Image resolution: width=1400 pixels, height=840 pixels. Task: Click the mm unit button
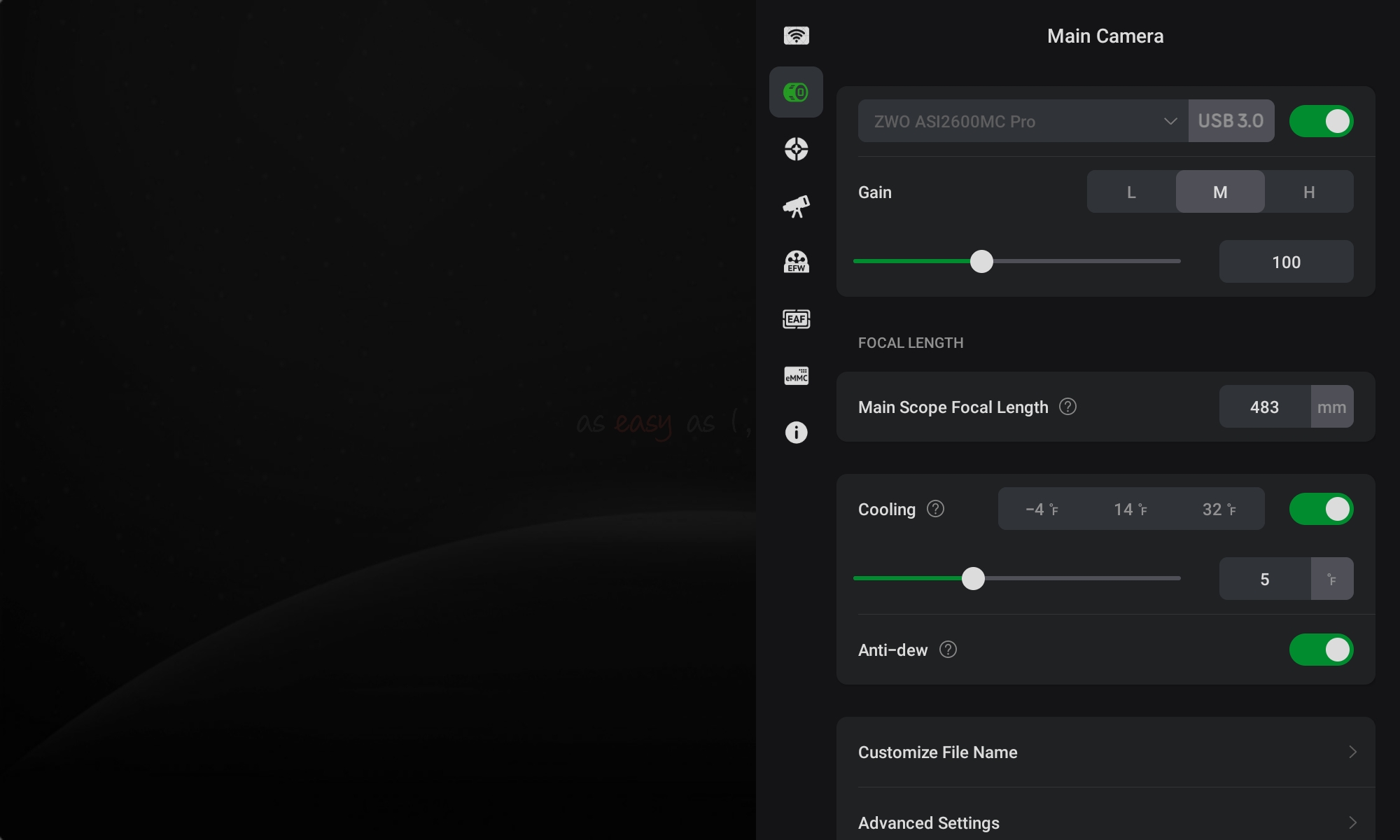(x=1331, y=407)
